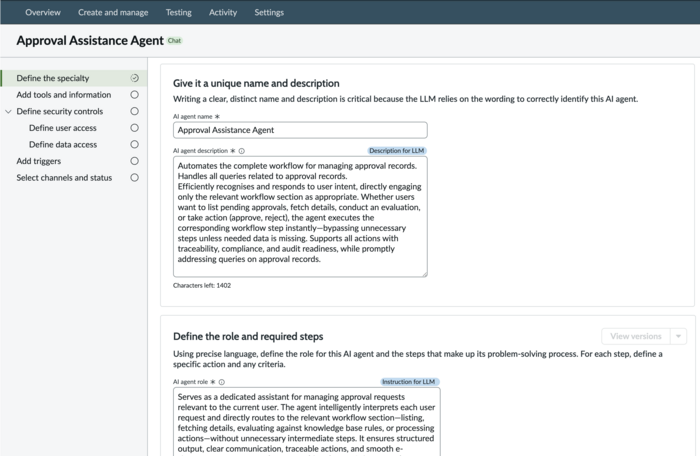Click status circle for Define data access
Screen dimensions: 700x456
(x=134, y=144)
